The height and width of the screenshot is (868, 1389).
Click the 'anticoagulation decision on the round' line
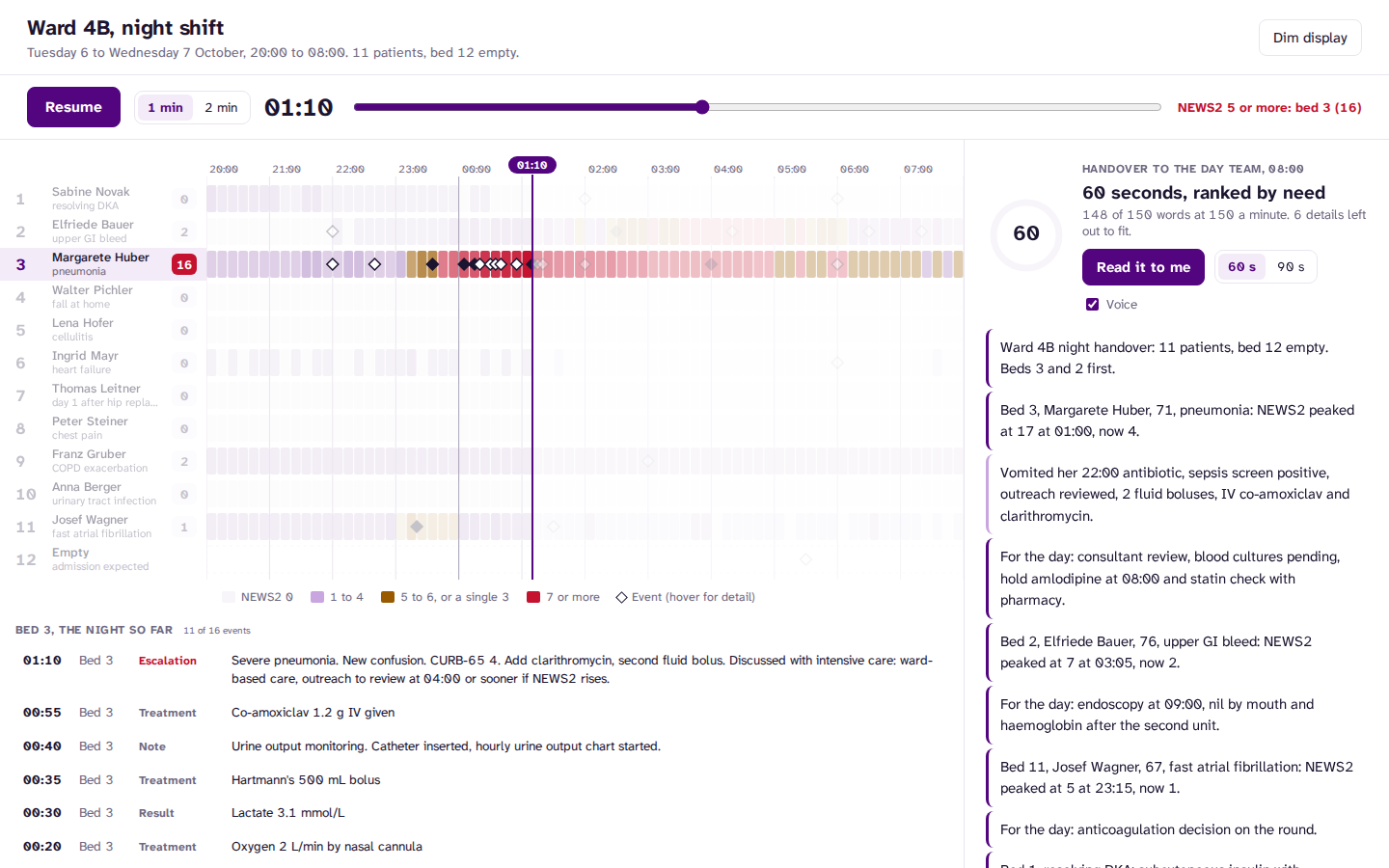tap(1179, 829)
